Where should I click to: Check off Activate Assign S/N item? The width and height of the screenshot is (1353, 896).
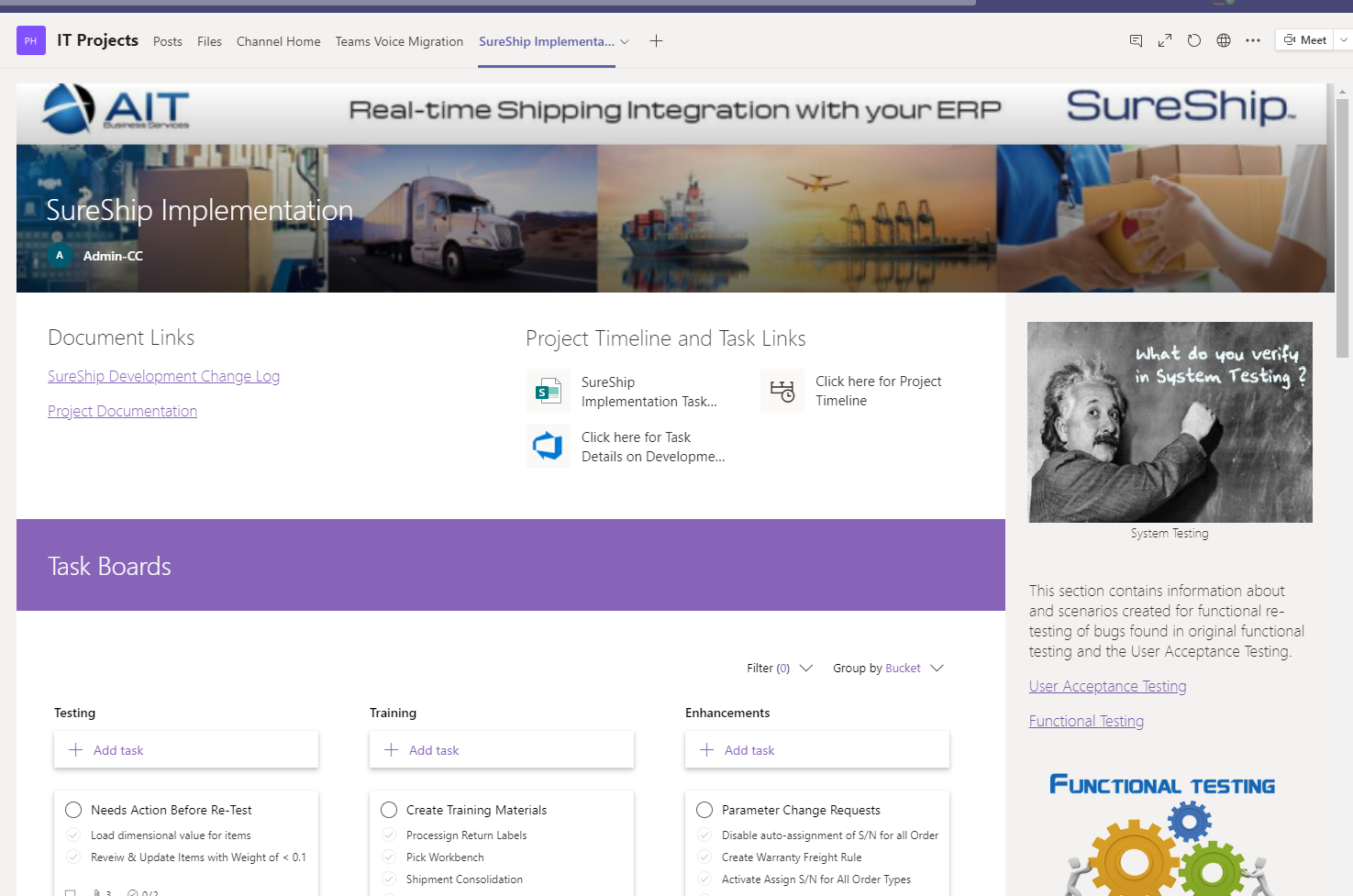(x=704, y=879)
